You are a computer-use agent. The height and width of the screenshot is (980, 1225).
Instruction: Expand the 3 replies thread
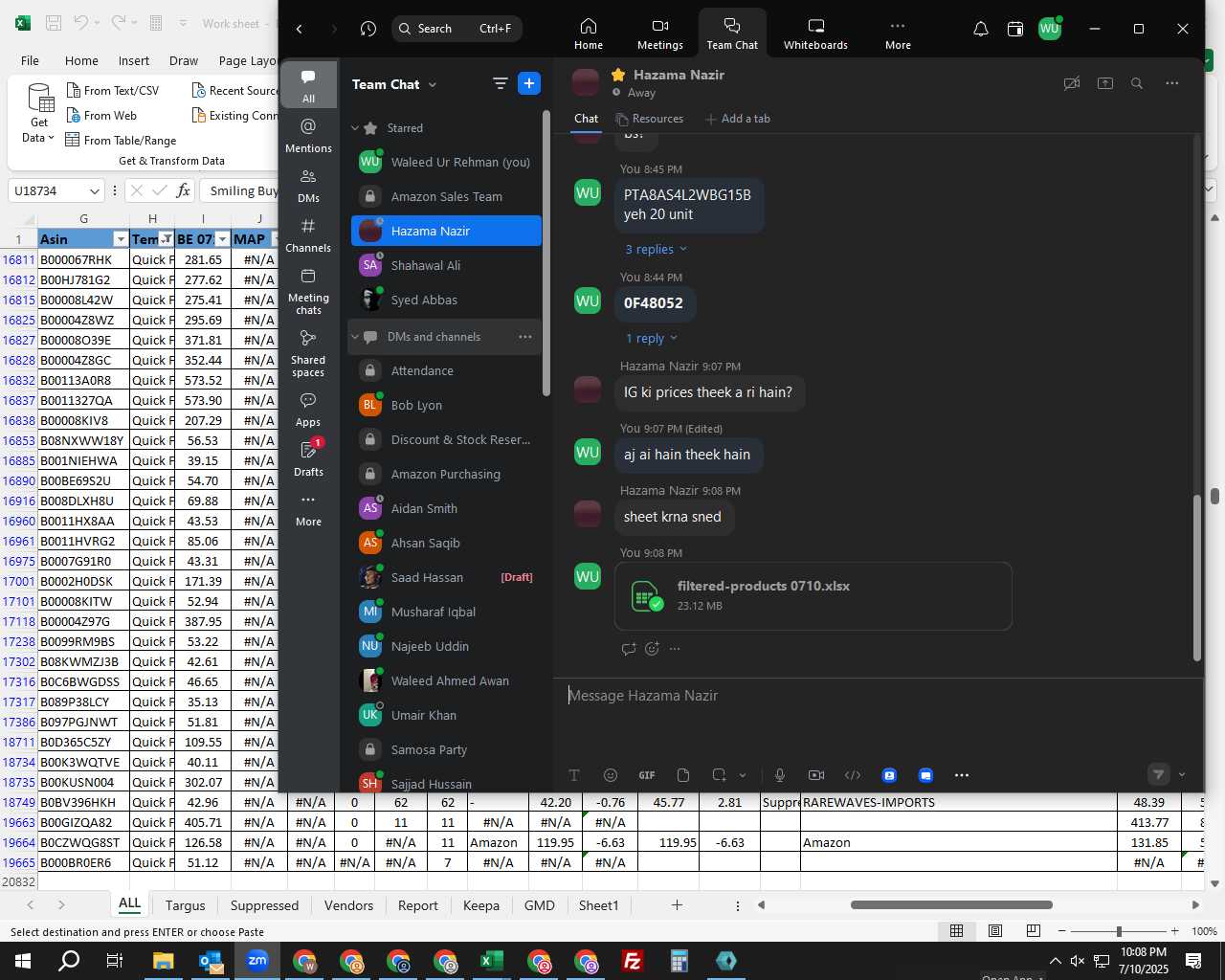656,250
